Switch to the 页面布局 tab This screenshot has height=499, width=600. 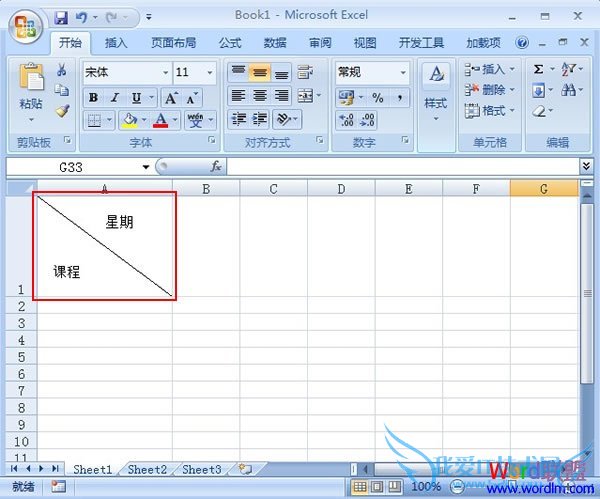[x=173, y=43]
